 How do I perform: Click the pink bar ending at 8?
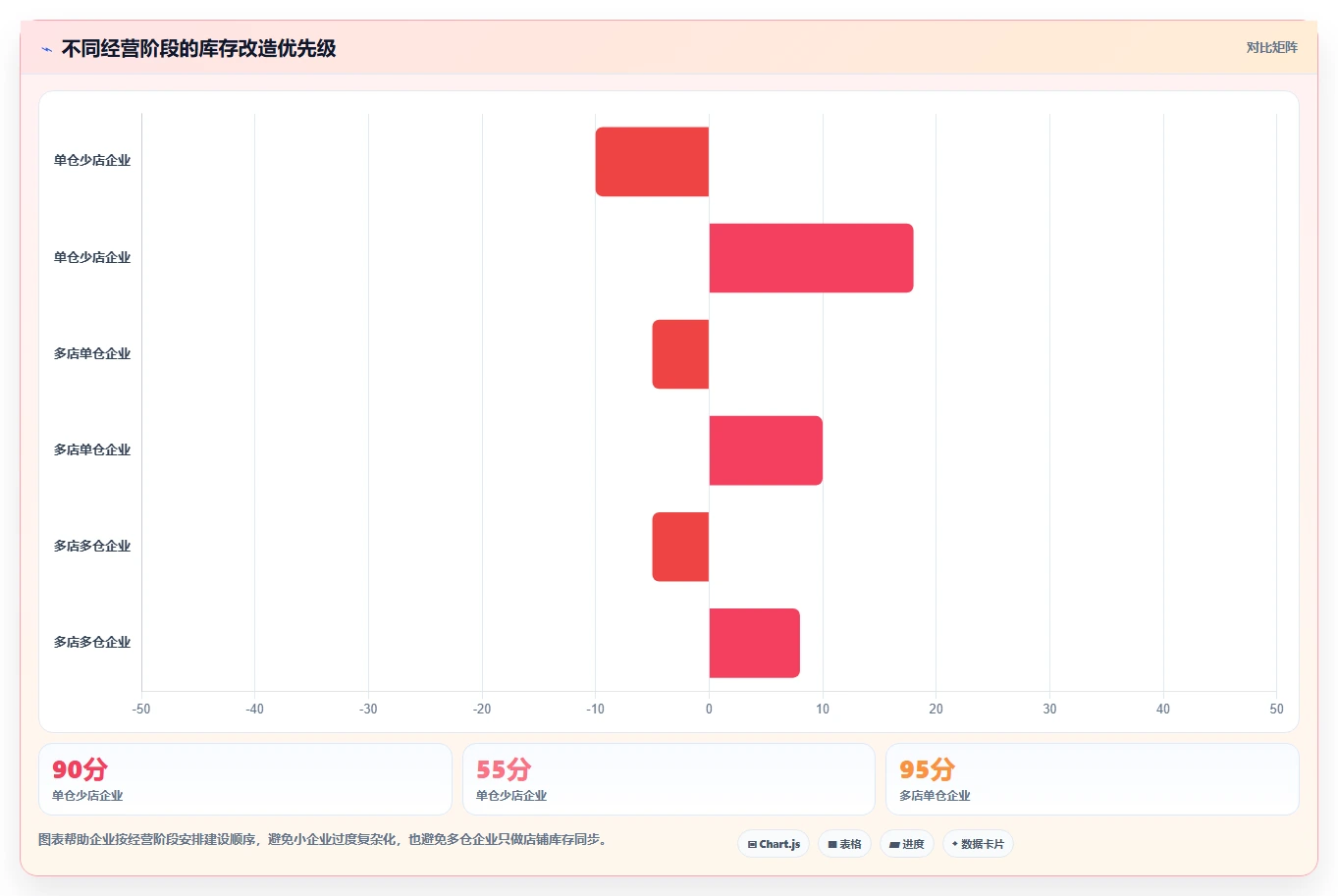click(754, 643)
